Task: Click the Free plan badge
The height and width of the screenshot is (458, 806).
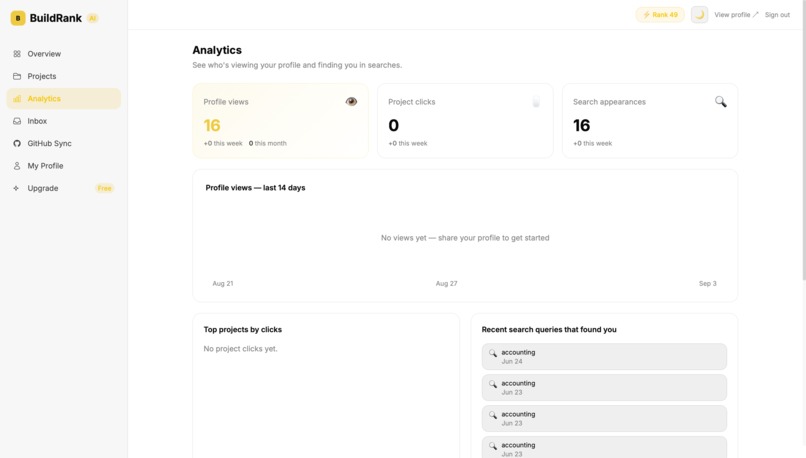Action: pyautogui.click(x=104, y=188)
